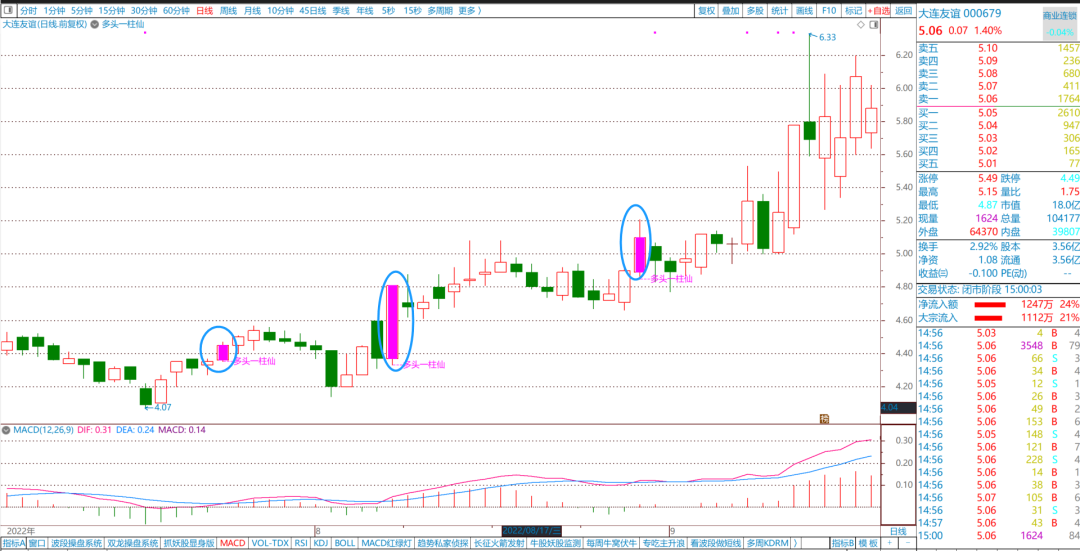Click the 6.33 high price marker
1080x551 pixels.
(827, 37)
